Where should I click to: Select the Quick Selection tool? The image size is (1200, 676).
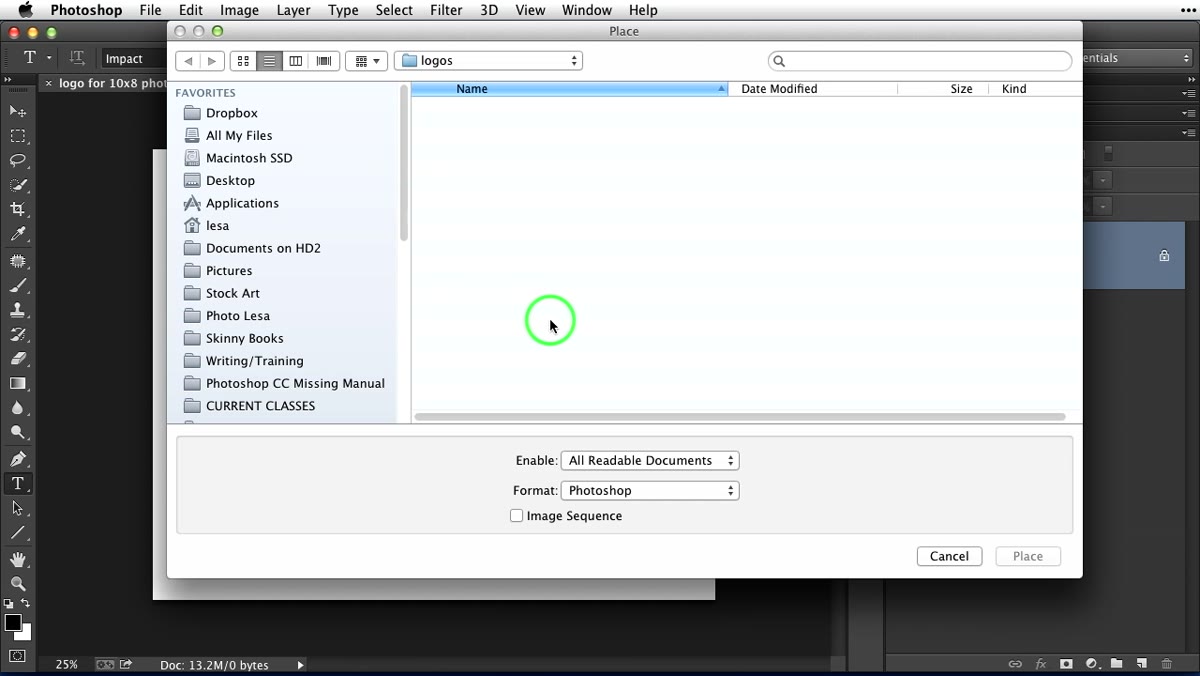pos(18,185)
